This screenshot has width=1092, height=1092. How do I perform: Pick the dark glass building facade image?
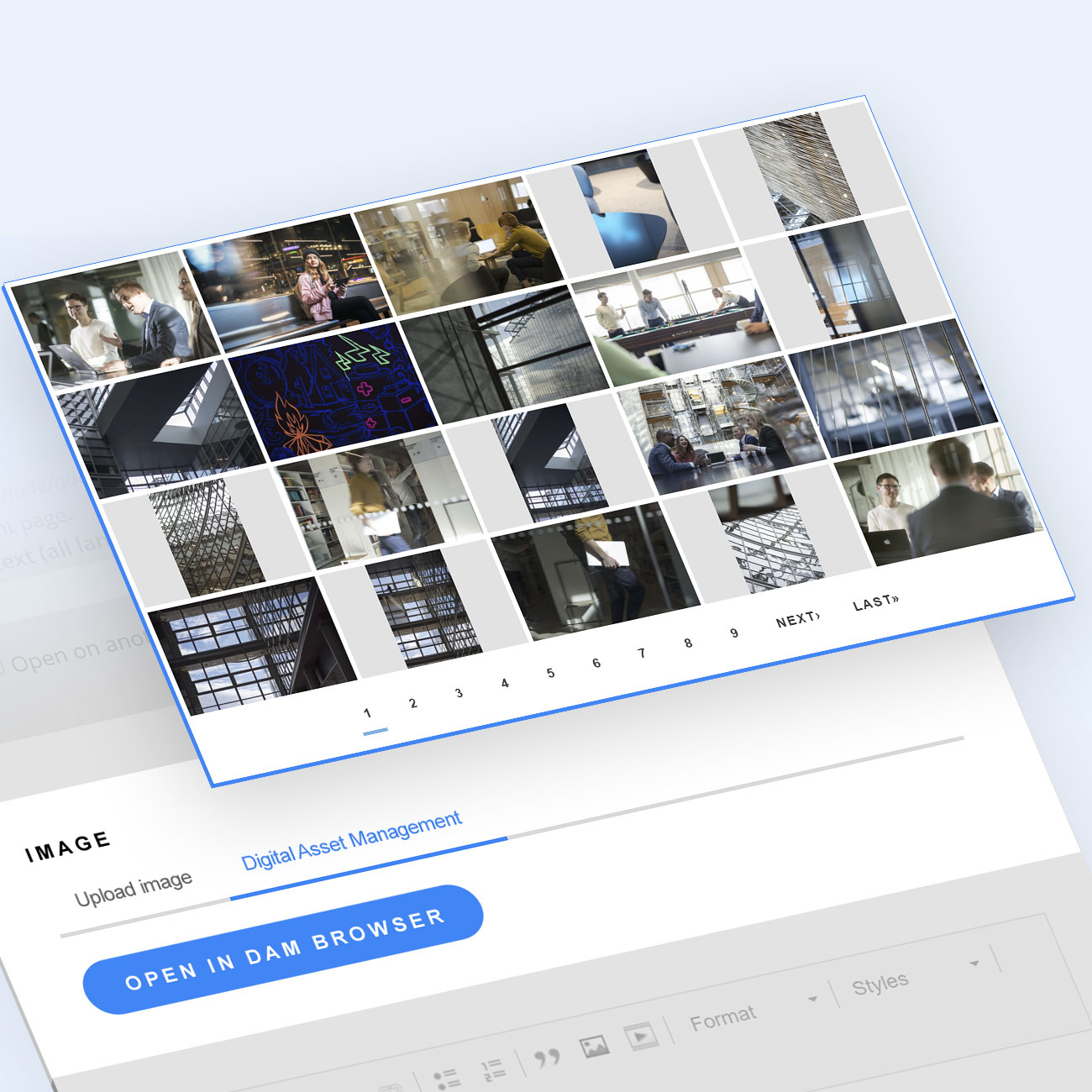click(503, 354)
